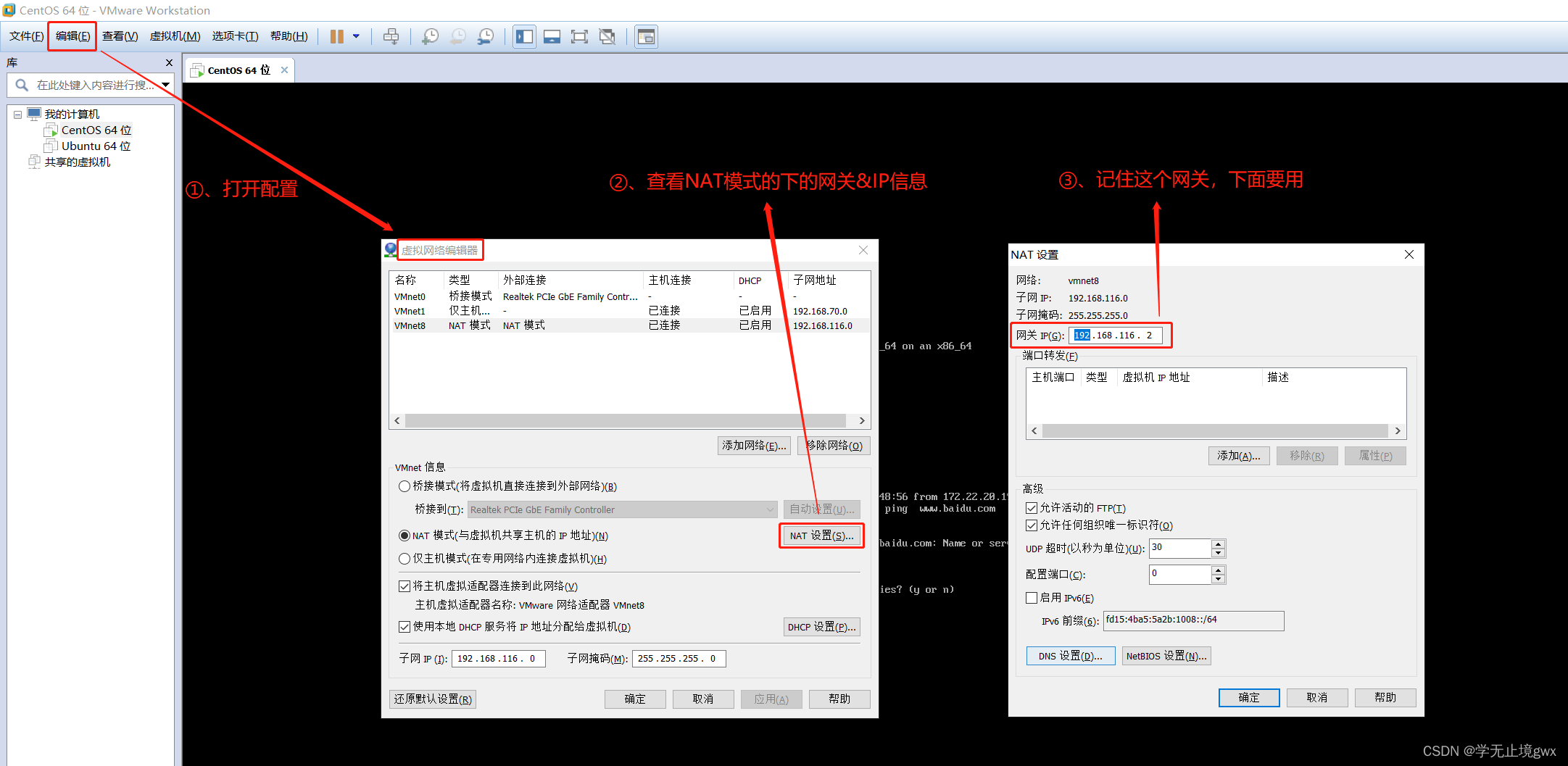The width and height of the screenshot is (1568, 766).
Task: Click the 子网 IP input field
Action: coord(499,659)
